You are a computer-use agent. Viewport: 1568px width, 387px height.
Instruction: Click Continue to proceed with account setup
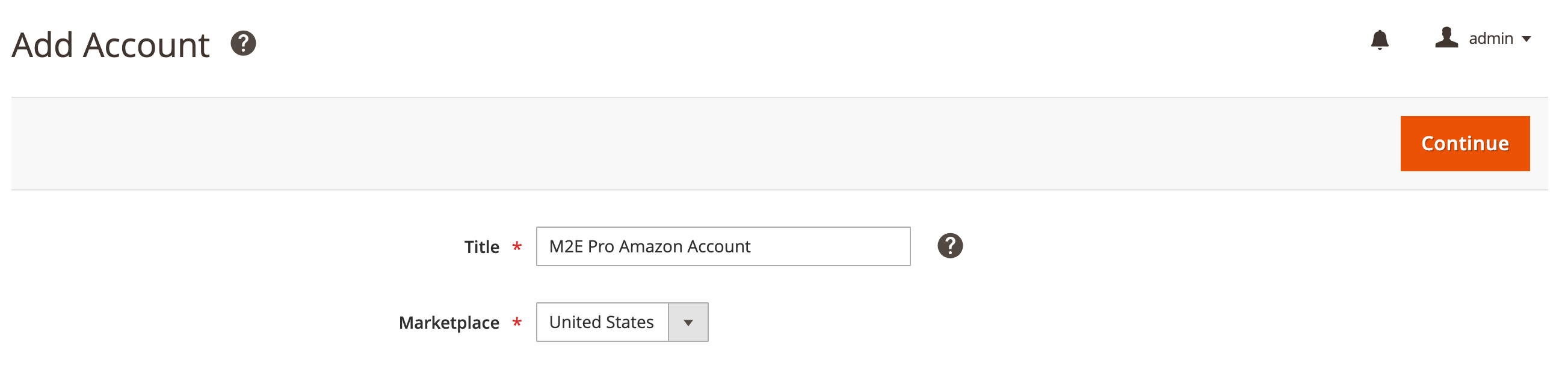pos(1465,144)
